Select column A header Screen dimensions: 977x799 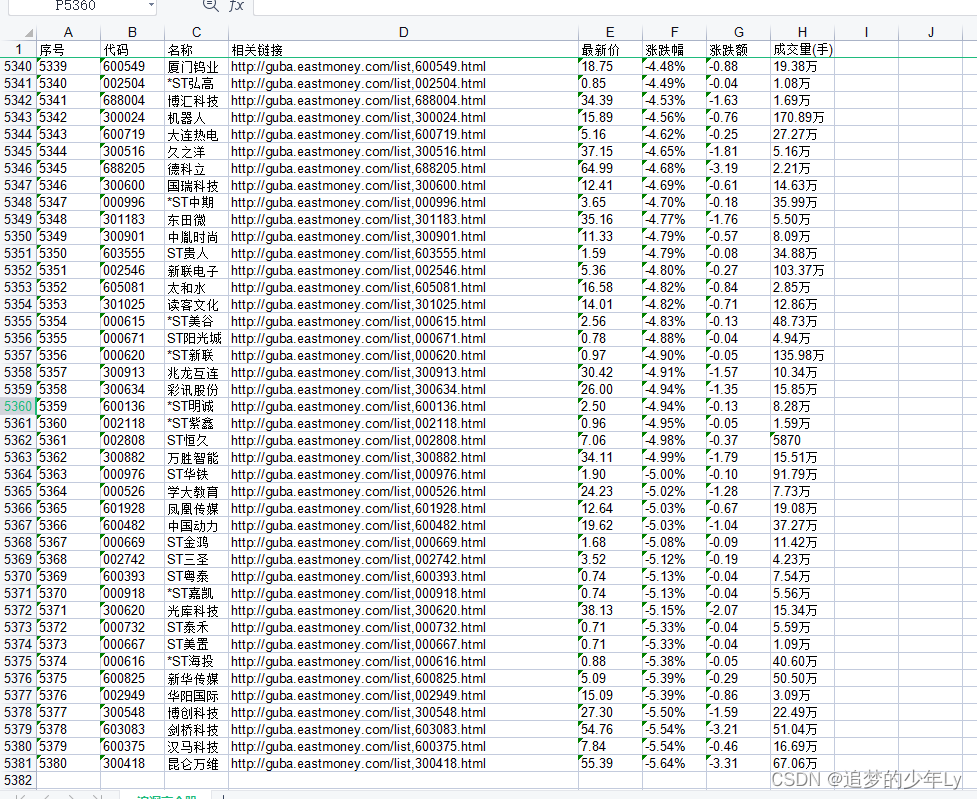[69, 32]
